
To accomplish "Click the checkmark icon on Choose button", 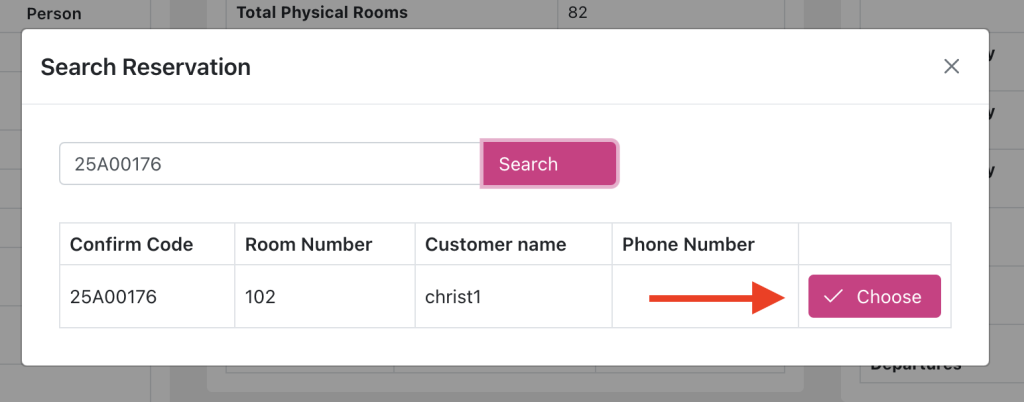I will click(x=833, y=296).
